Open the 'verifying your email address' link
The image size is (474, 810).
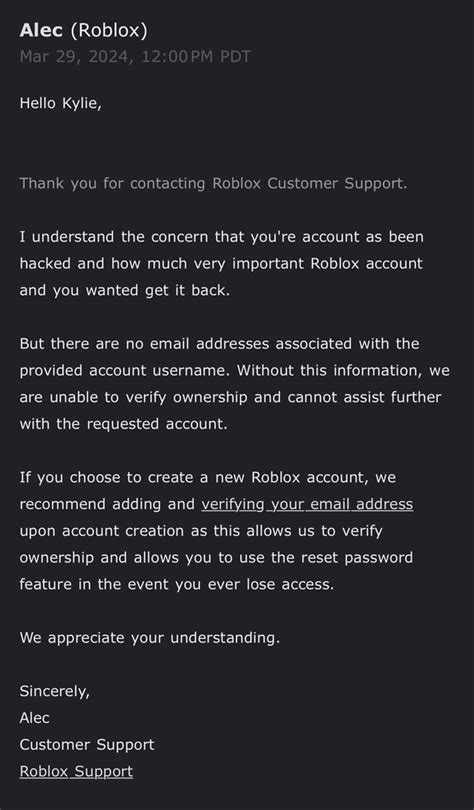pos(307,504)
